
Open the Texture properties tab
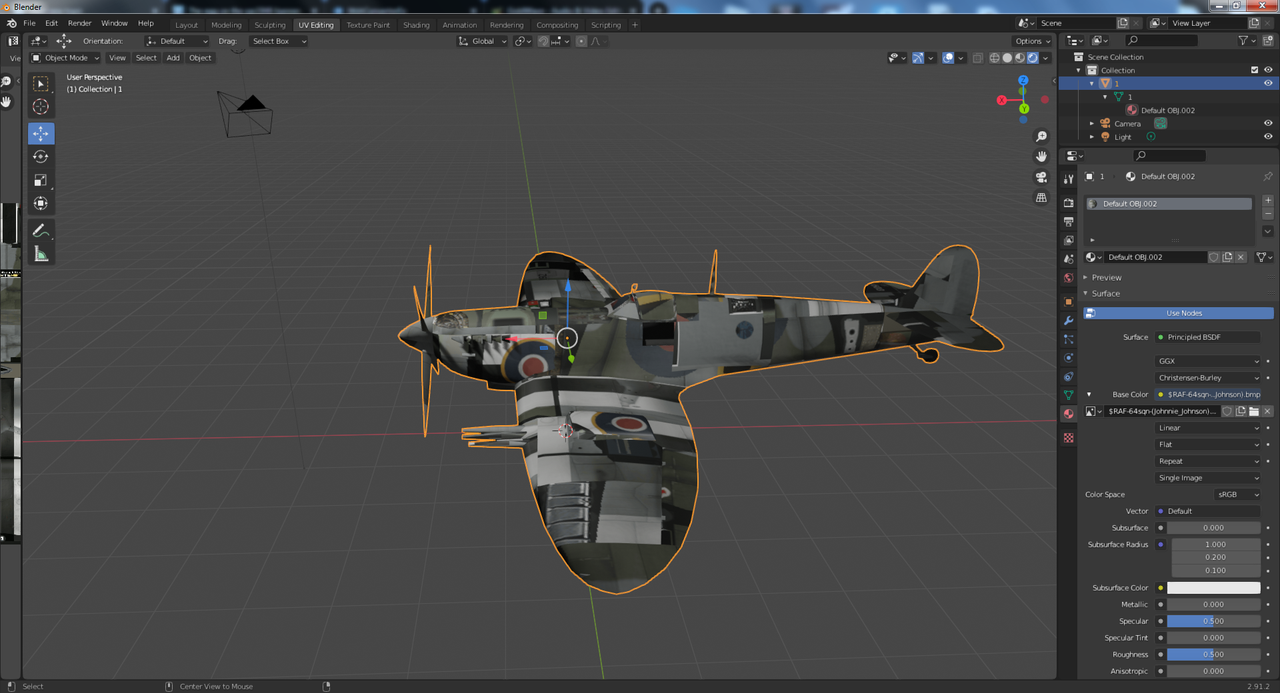coord(1068,438)
